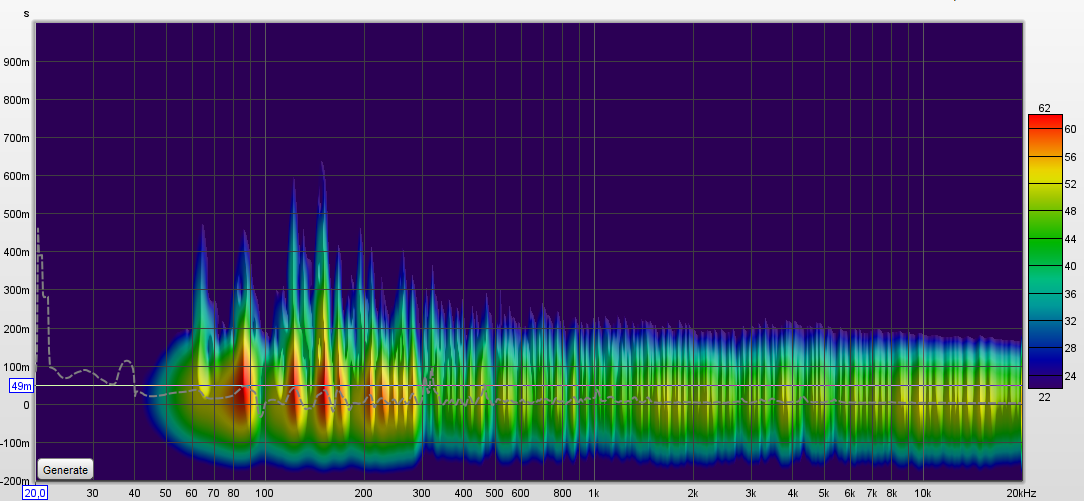Viewport: 1084px width, 501px height.
Task: Click the 100 label on the frequency axis
Action: (264, 493)
